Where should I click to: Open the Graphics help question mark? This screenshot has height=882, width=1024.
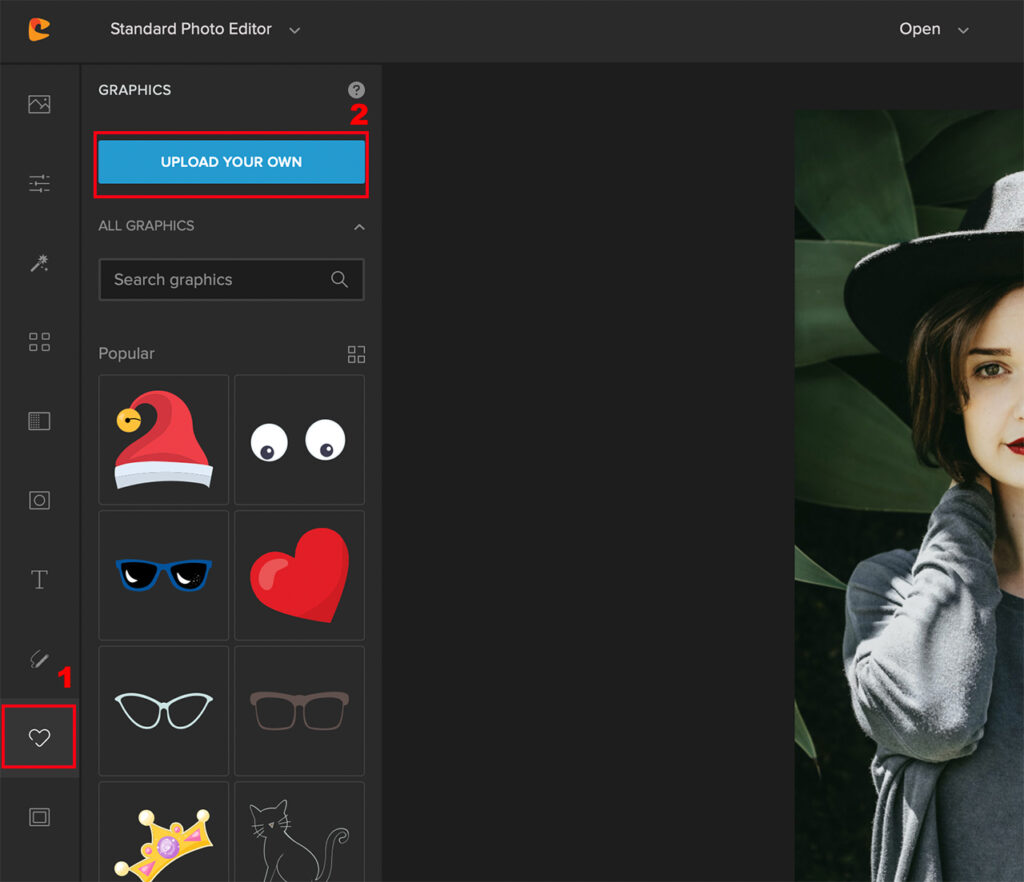click(356, 90)
